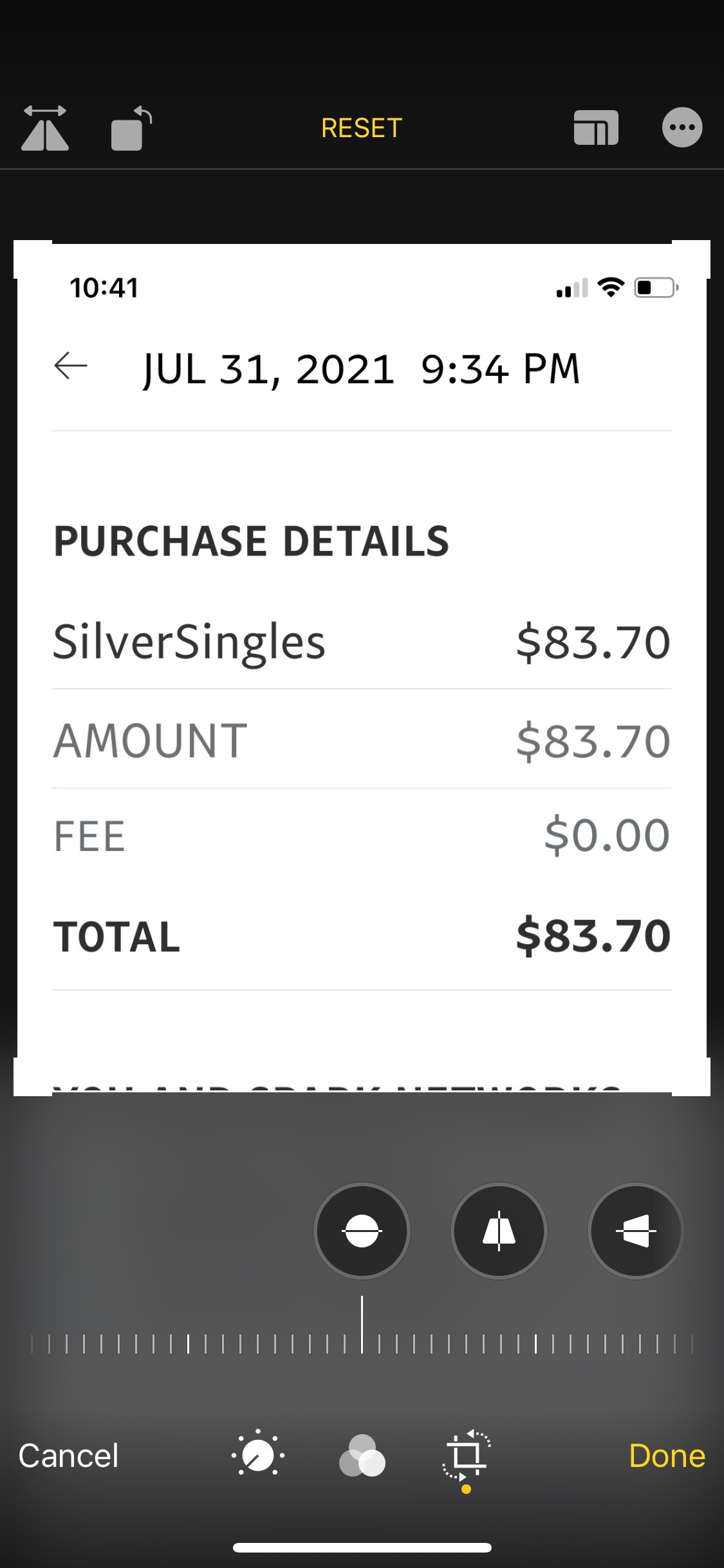This screenshot has height=1568, width=724.
Task: Flip the image horizontally
Action: (45, 127)
